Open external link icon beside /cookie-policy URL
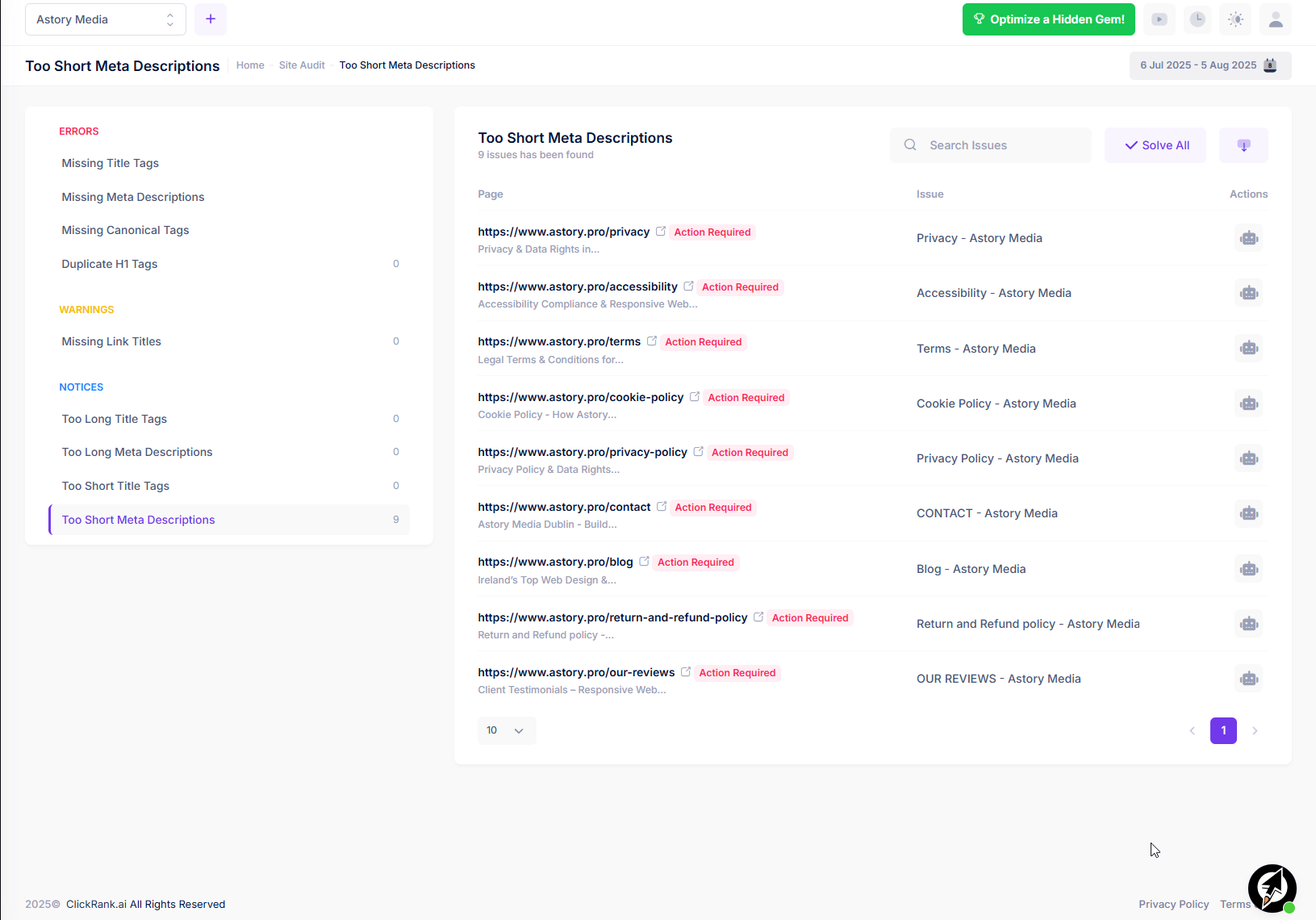Screen dimensions: 1316x920 (x=695, y=397)
